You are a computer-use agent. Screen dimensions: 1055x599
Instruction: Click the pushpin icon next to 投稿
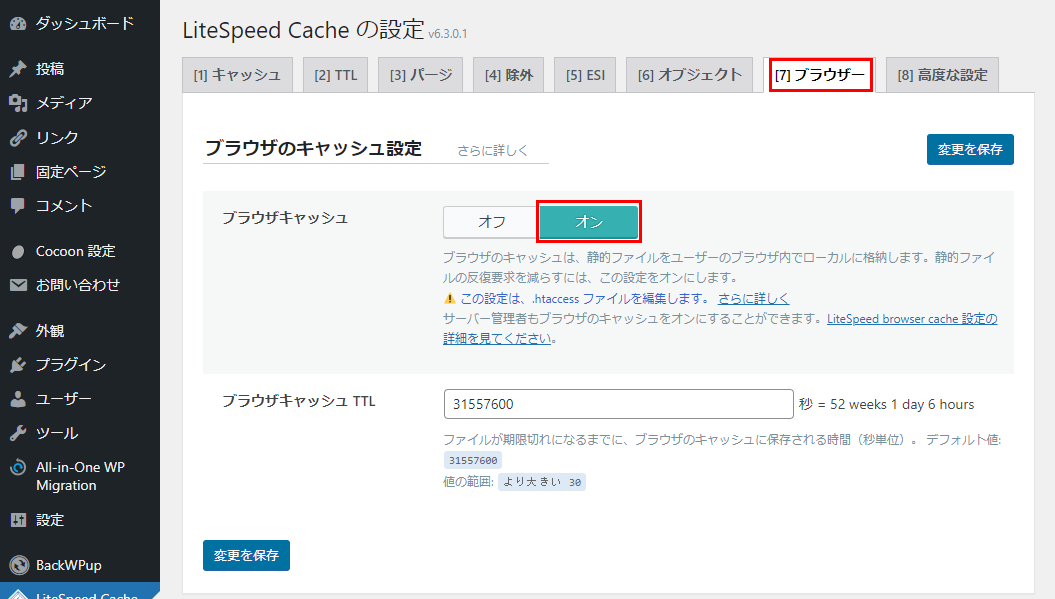tap(18, 69)
